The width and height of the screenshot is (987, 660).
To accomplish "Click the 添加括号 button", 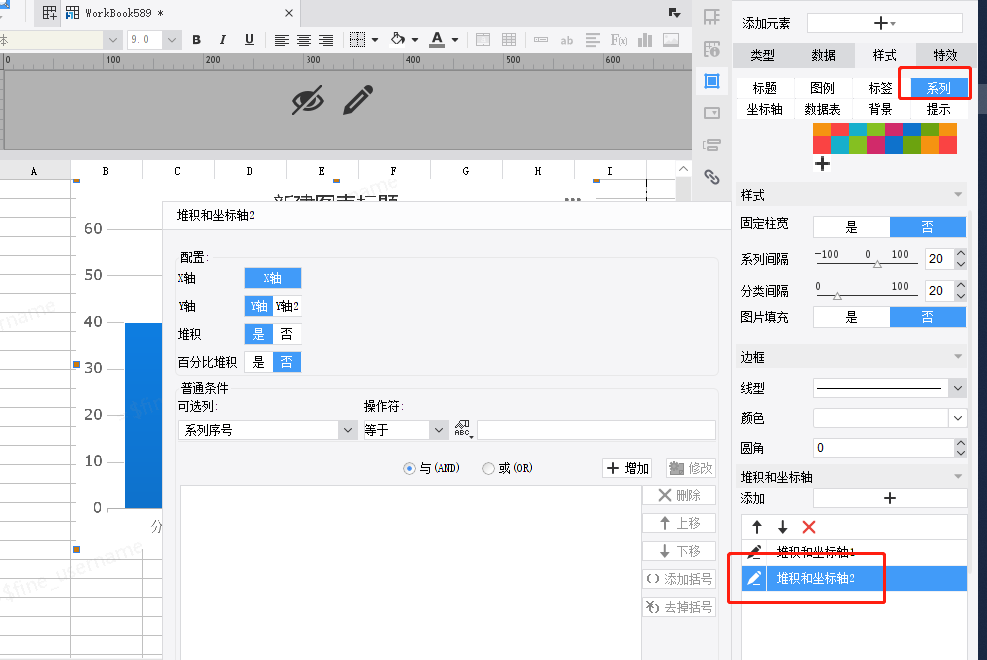I will (x=679, y=579).
